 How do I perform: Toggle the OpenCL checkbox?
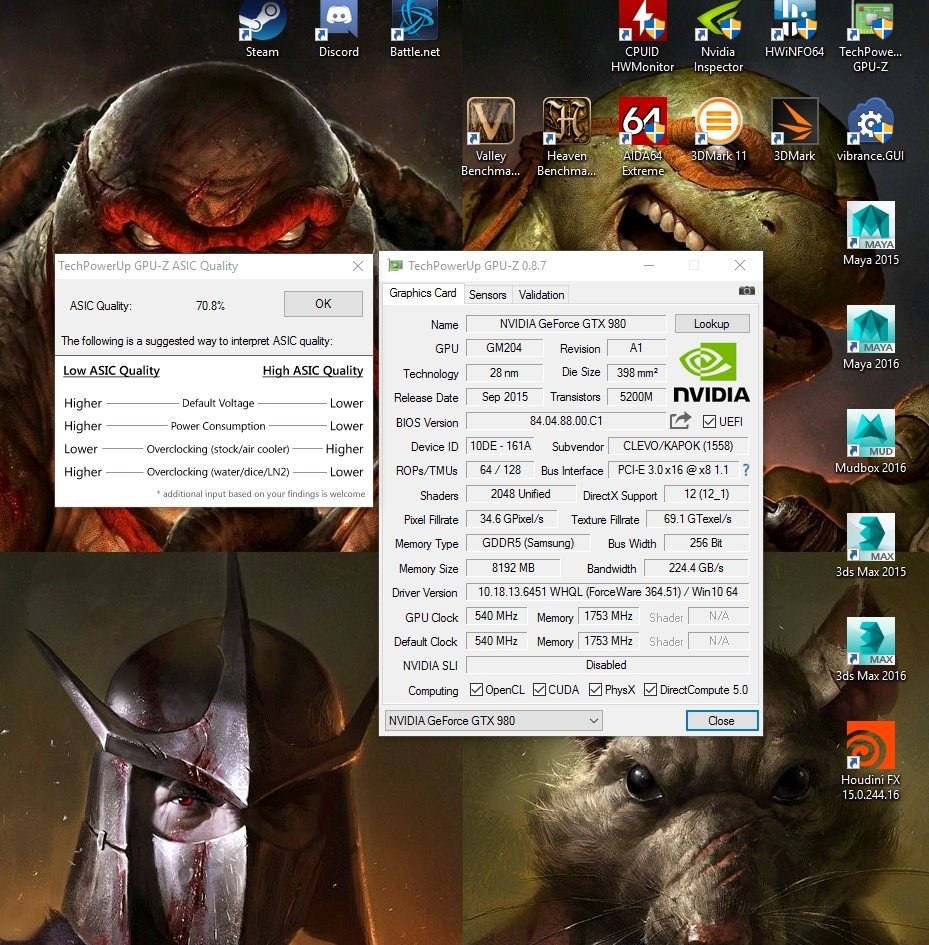[476, 689]
